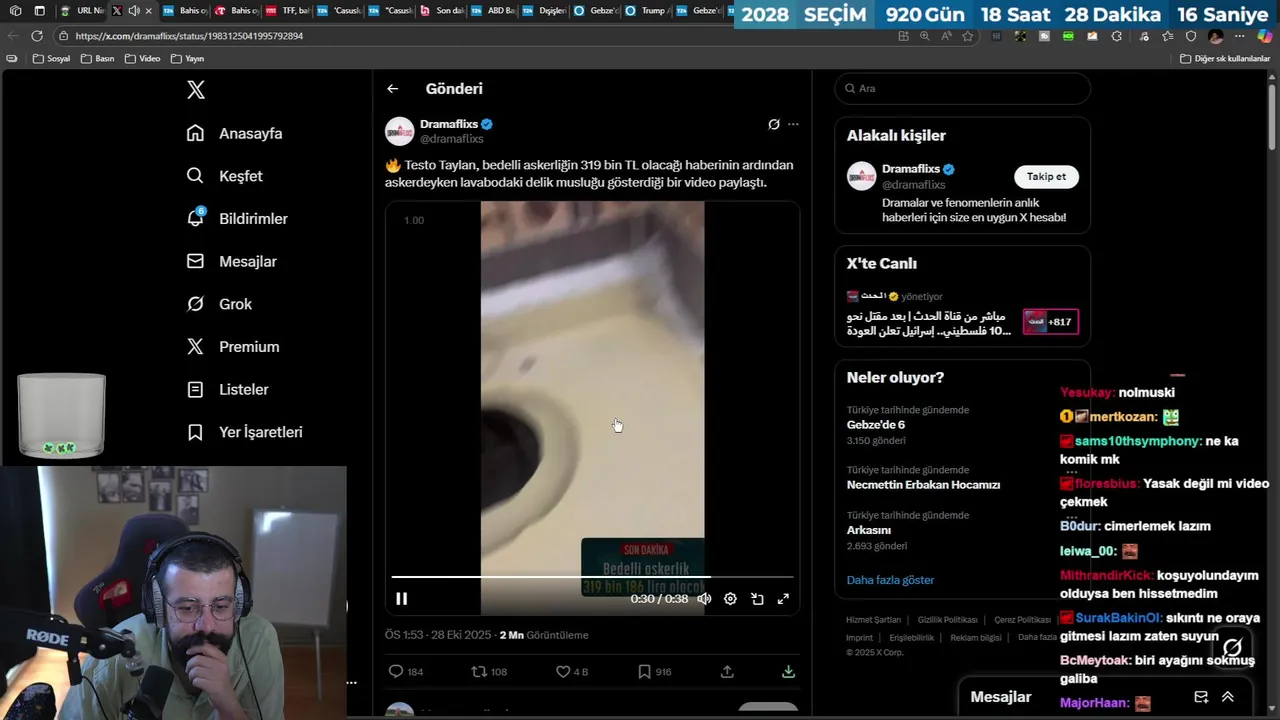Viewport: 1280px width, 720px height.
Task: Toggle the vertical tabs button
Action: (39, 11)
